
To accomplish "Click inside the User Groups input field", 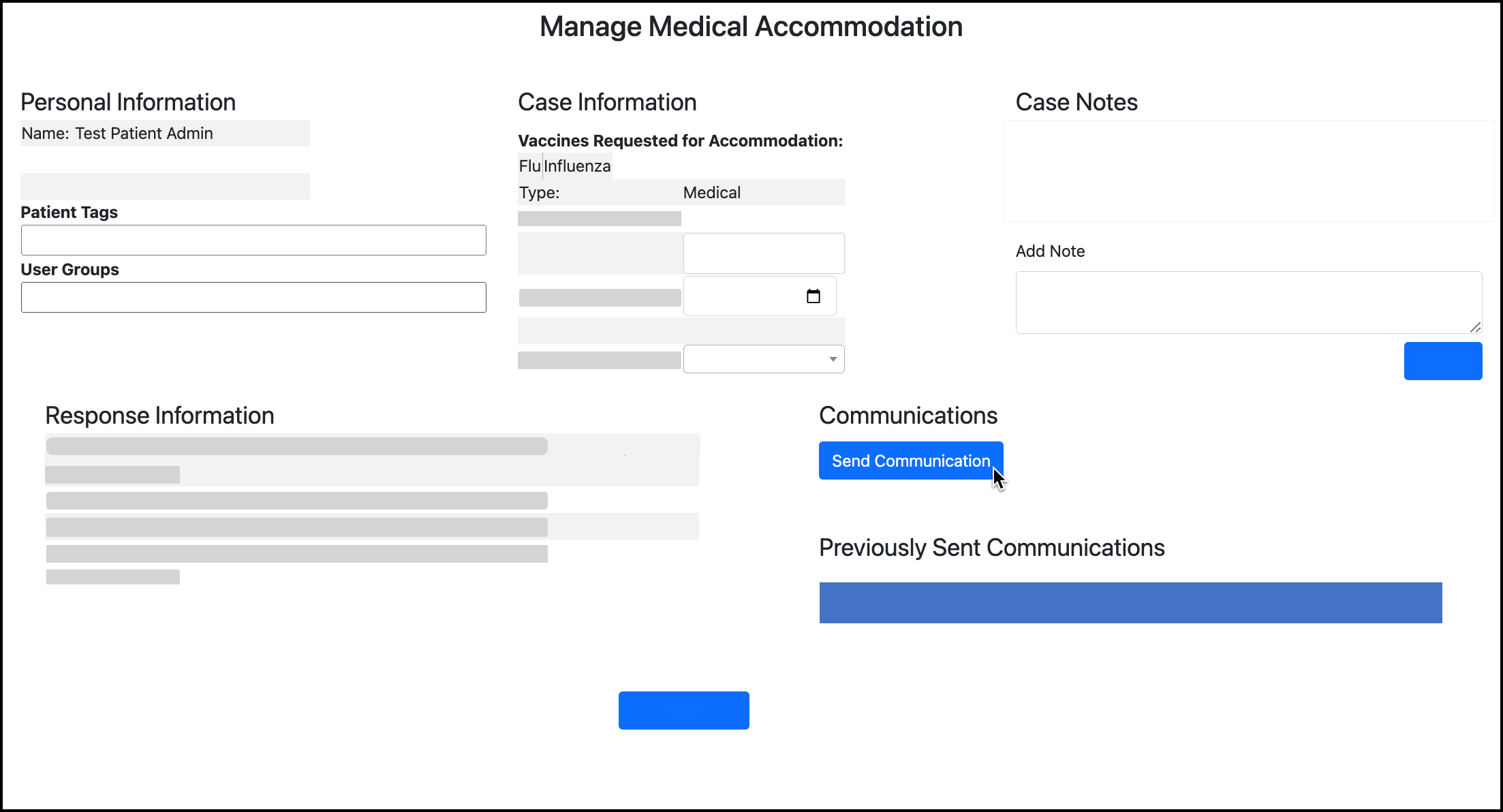I will click(253, 297).
